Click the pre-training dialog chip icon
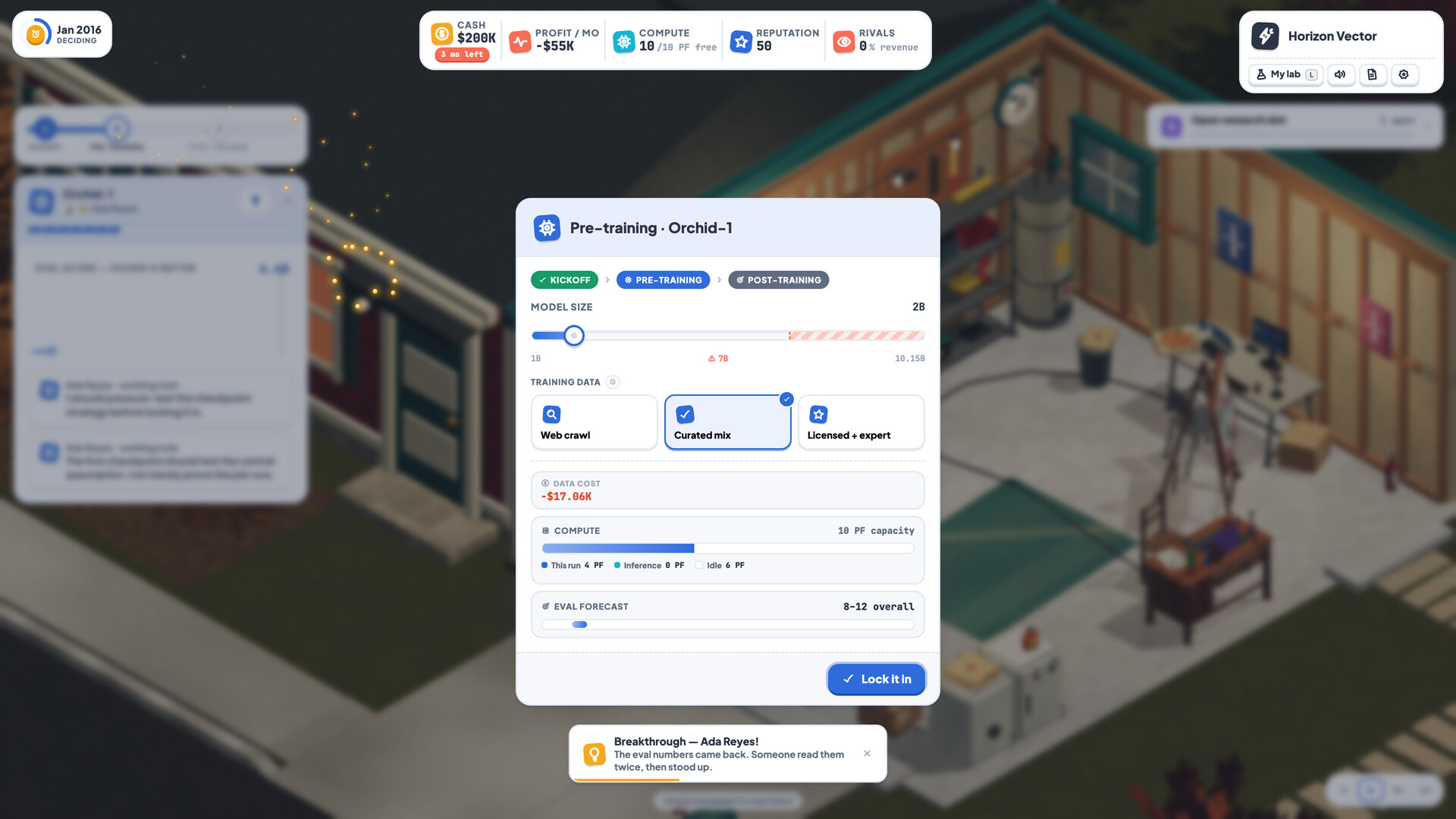The width and height of the screenshot is (1456, 819). click(x=547, y=227)
